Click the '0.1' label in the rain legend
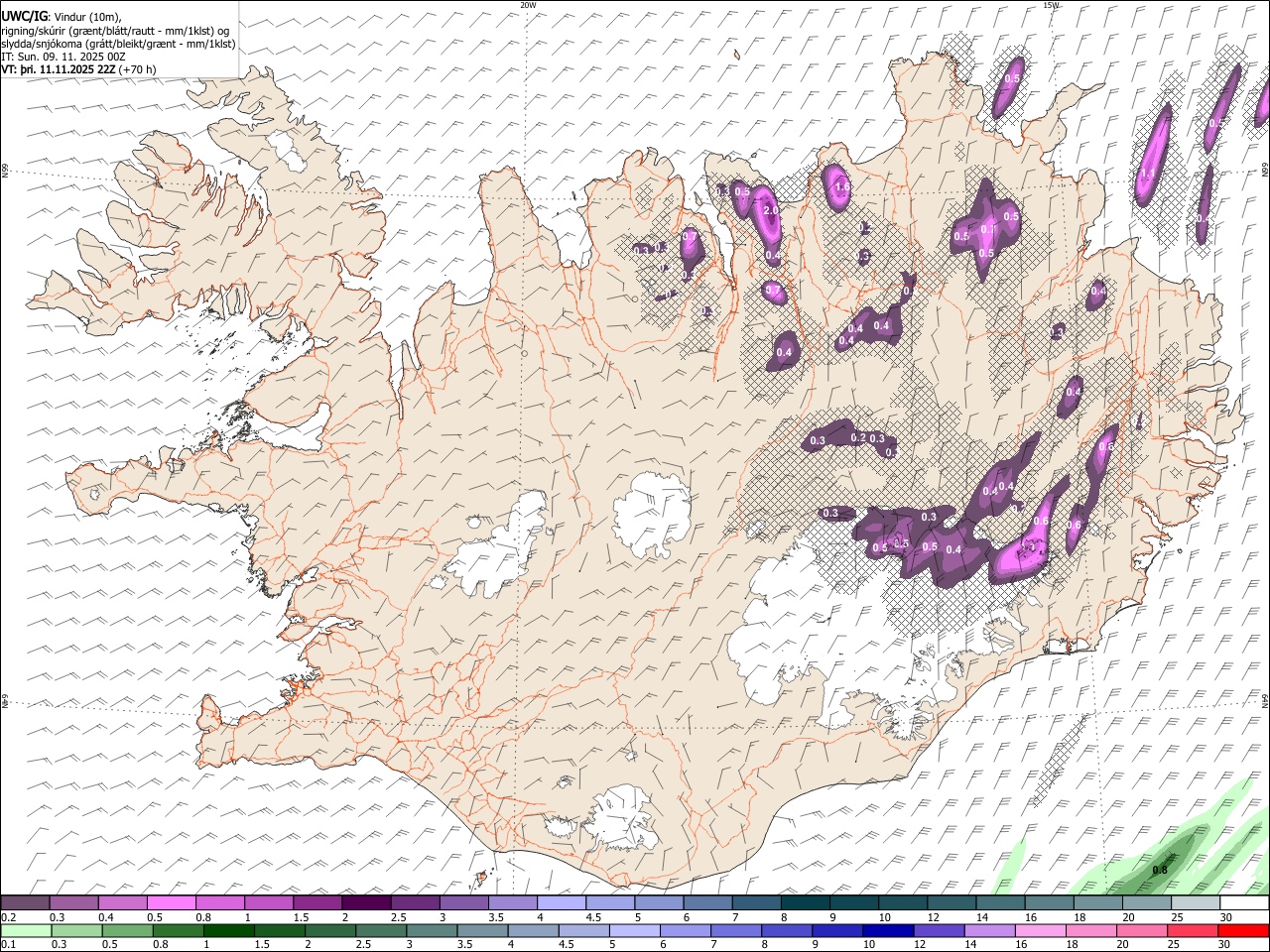 8,944
